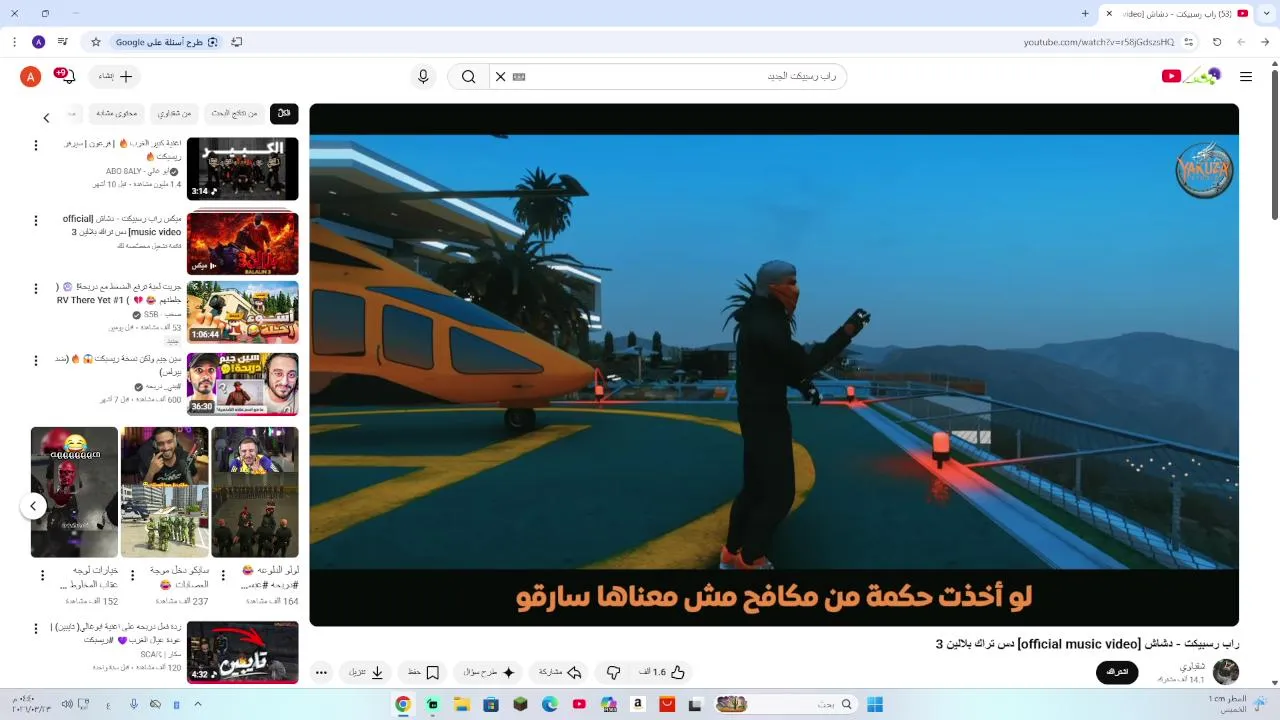
Task: Open Chrome three-dot menu
Action: [x=14, y=42]
